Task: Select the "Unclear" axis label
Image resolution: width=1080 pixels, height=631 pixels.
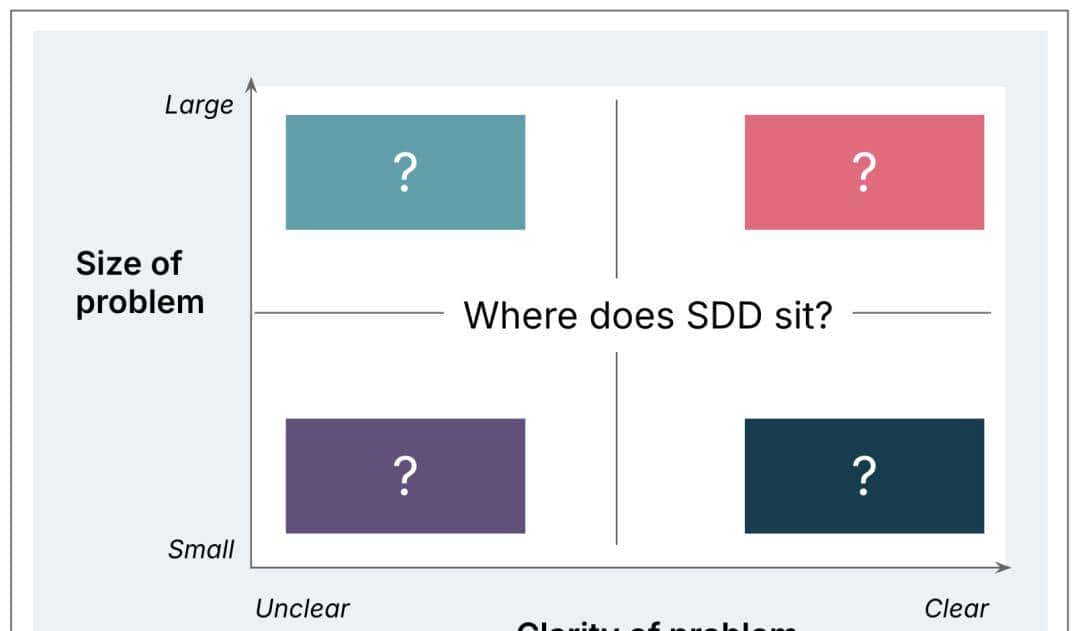Action: click(x=303, y=608)
